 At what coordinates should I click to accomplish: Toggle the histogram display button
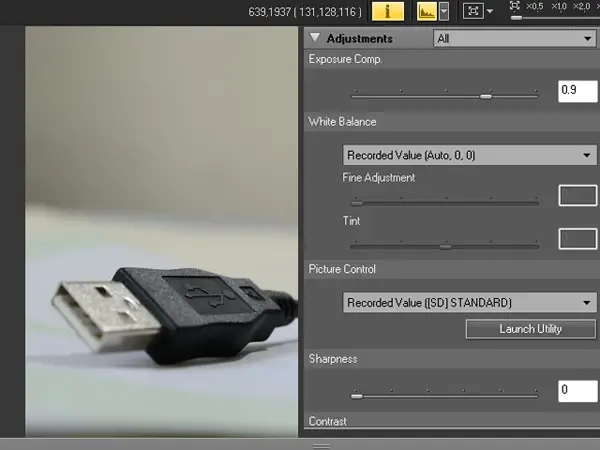pos(426,11)
